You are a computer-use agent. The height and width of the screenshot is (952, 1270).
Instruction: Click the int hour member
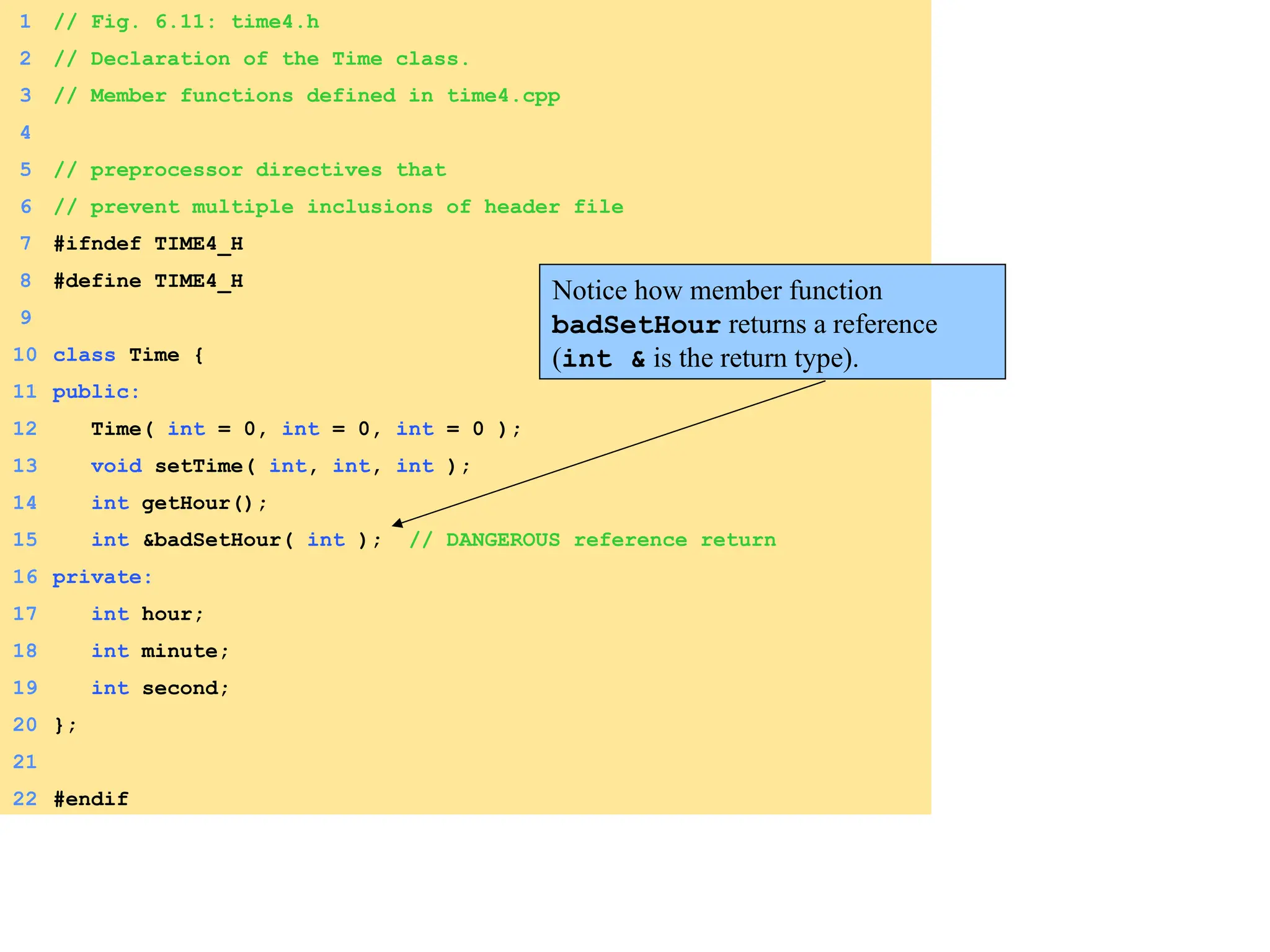click(148, 614)
